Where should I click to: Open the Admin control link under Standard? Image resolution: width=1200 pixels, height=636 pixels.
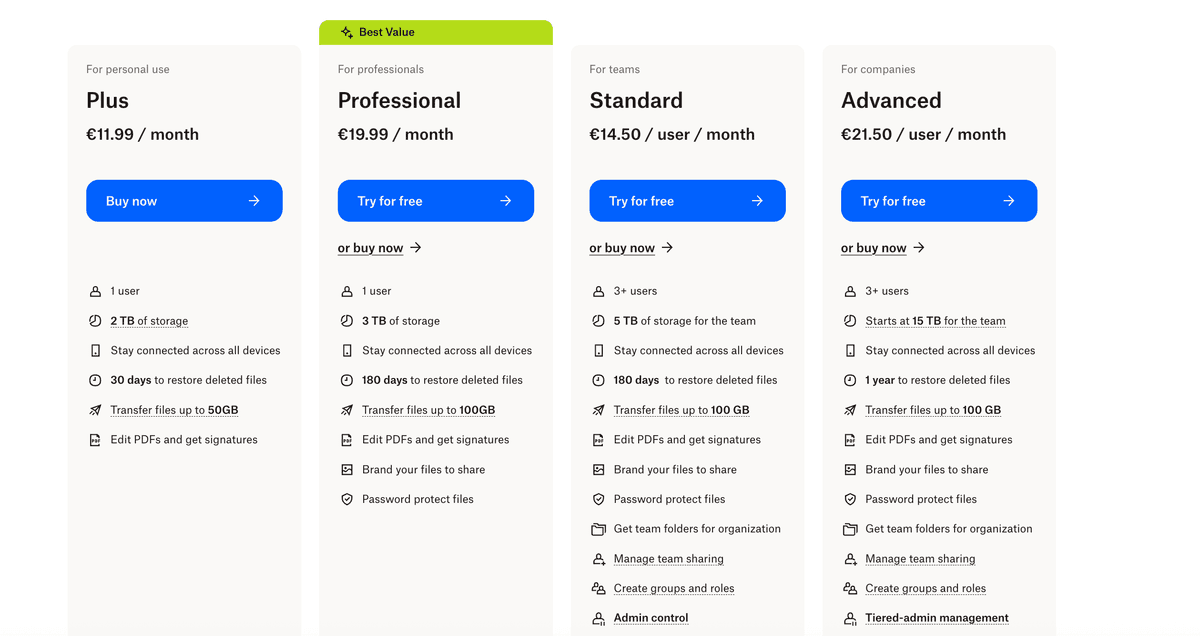coord(651,618)
